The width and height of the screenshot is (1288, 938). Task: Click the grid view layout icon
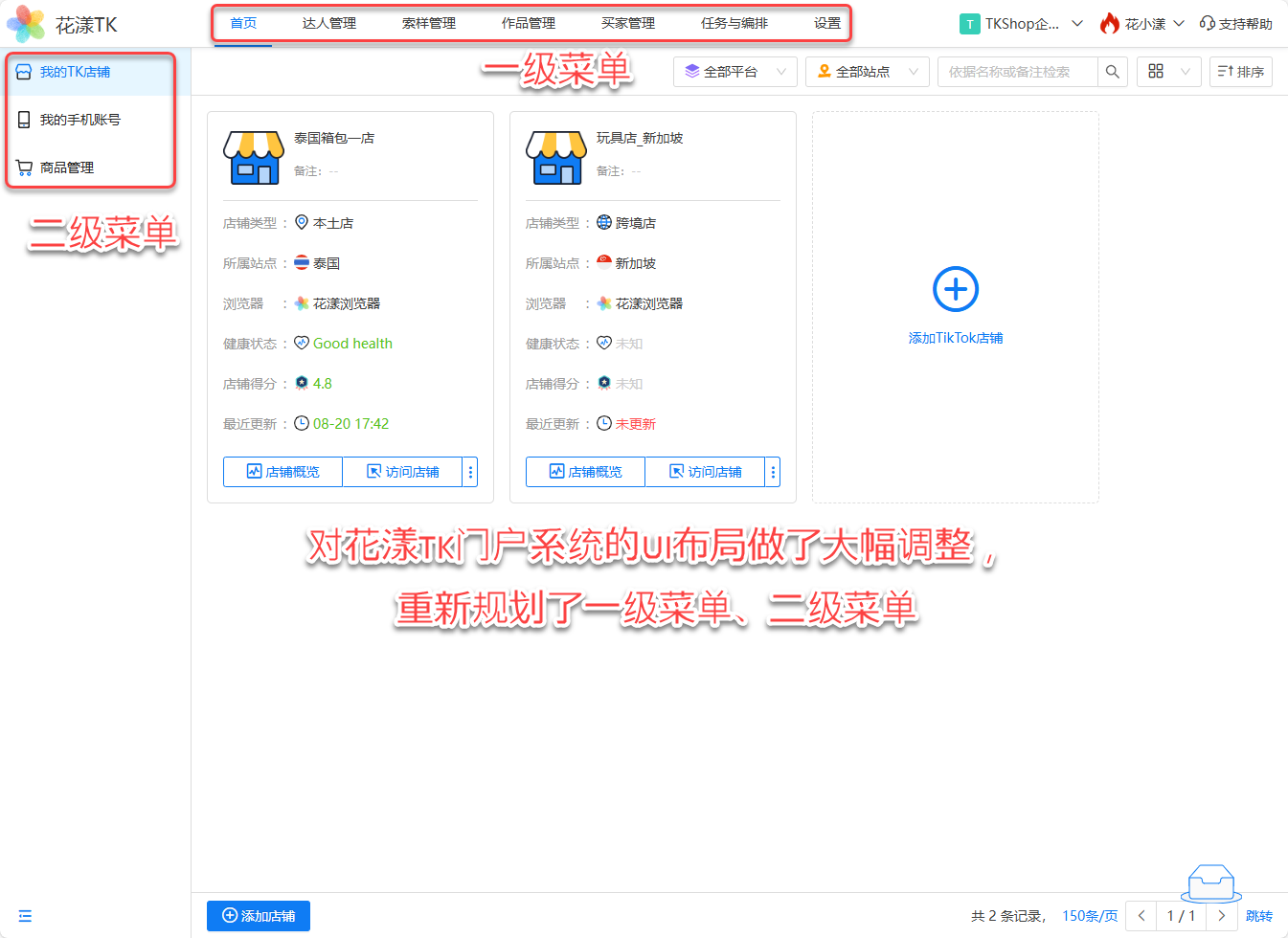pyautogui.click(x=1156, y=72)
